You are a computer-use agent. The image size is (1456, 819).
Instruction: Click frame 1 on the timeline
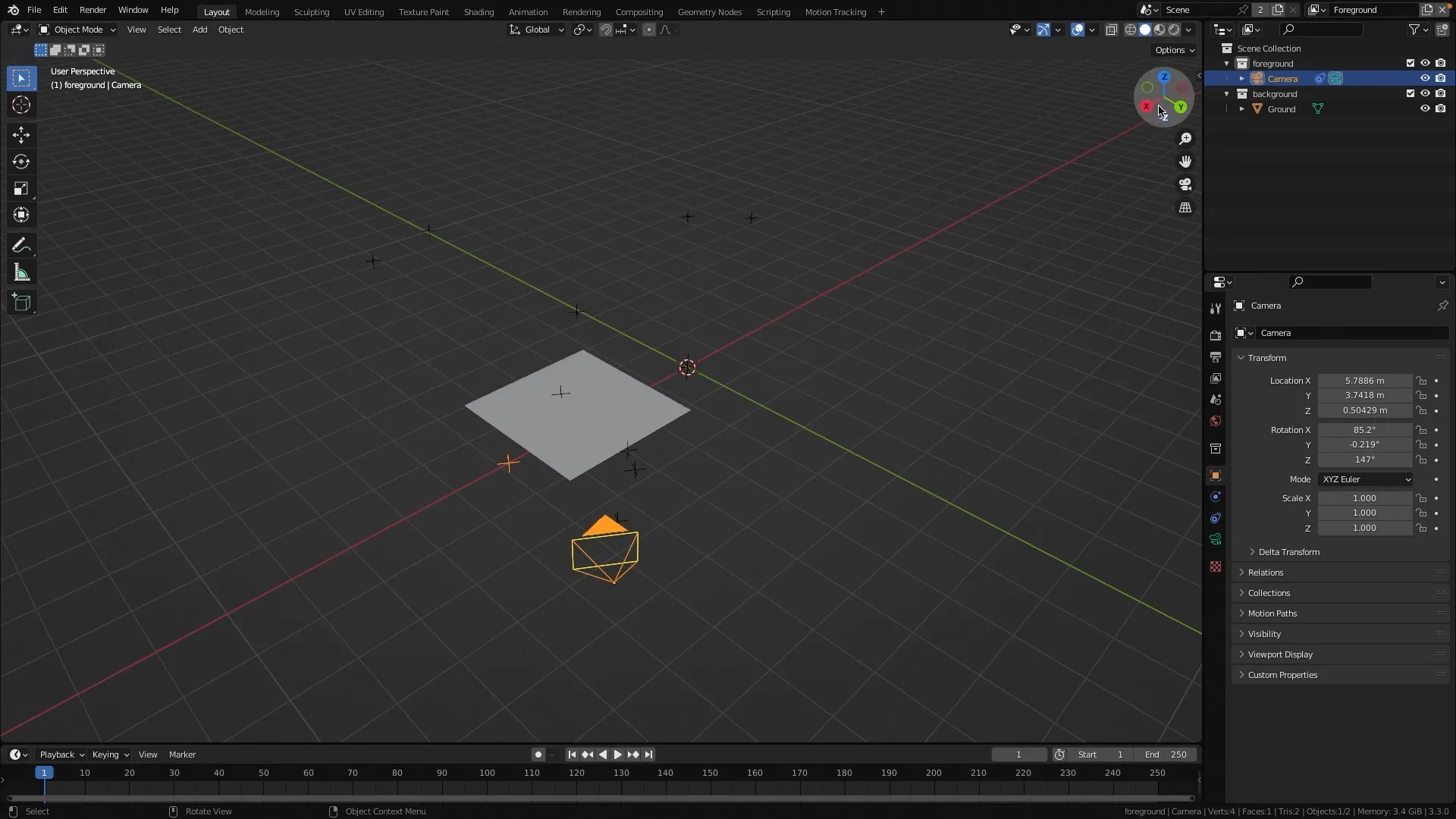(x=44, y=772)
